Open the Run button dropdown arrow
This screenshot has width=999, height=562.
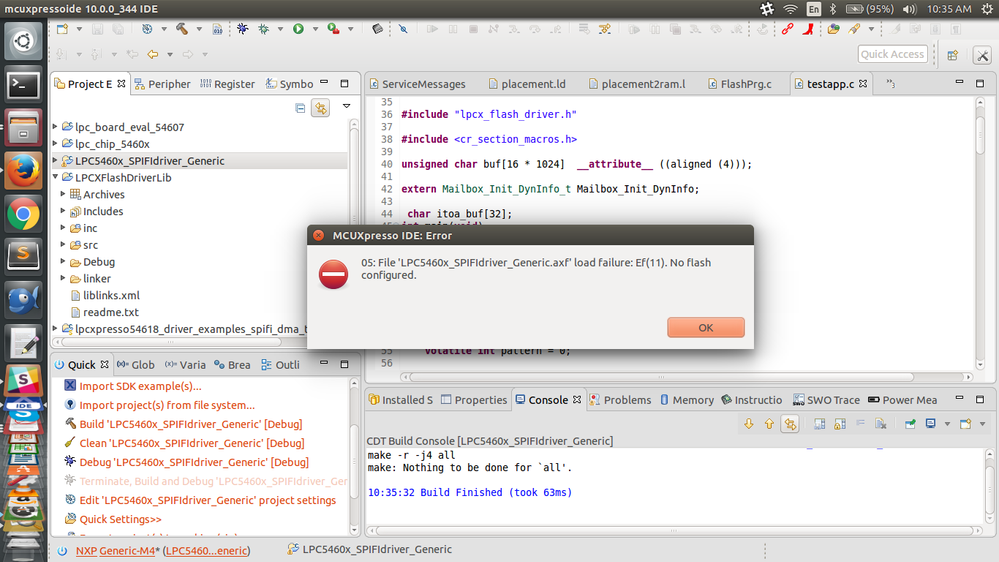pos(315,29)
